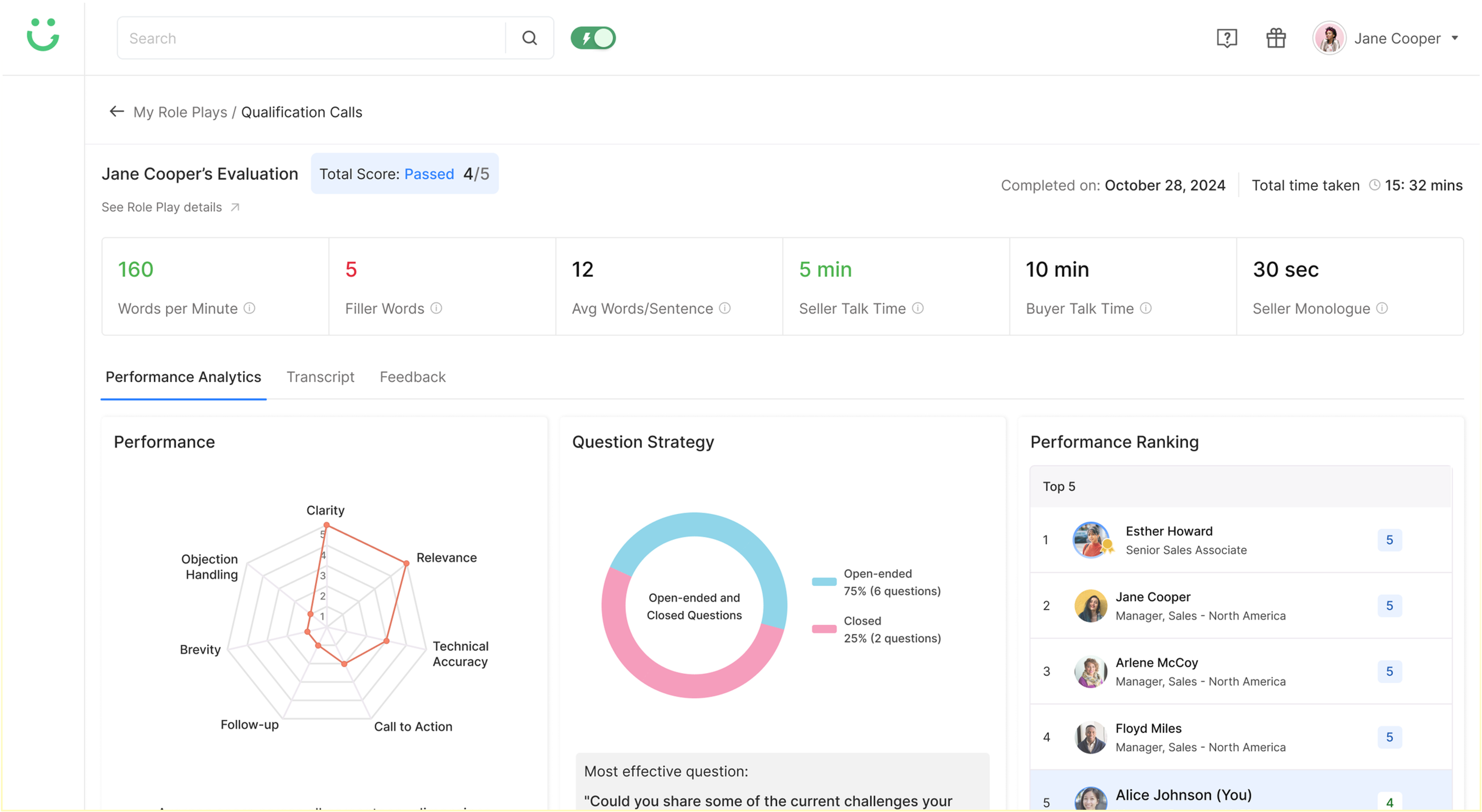Click the green smiley app logo
1482x812 pixels.
(x=43, y=35)
